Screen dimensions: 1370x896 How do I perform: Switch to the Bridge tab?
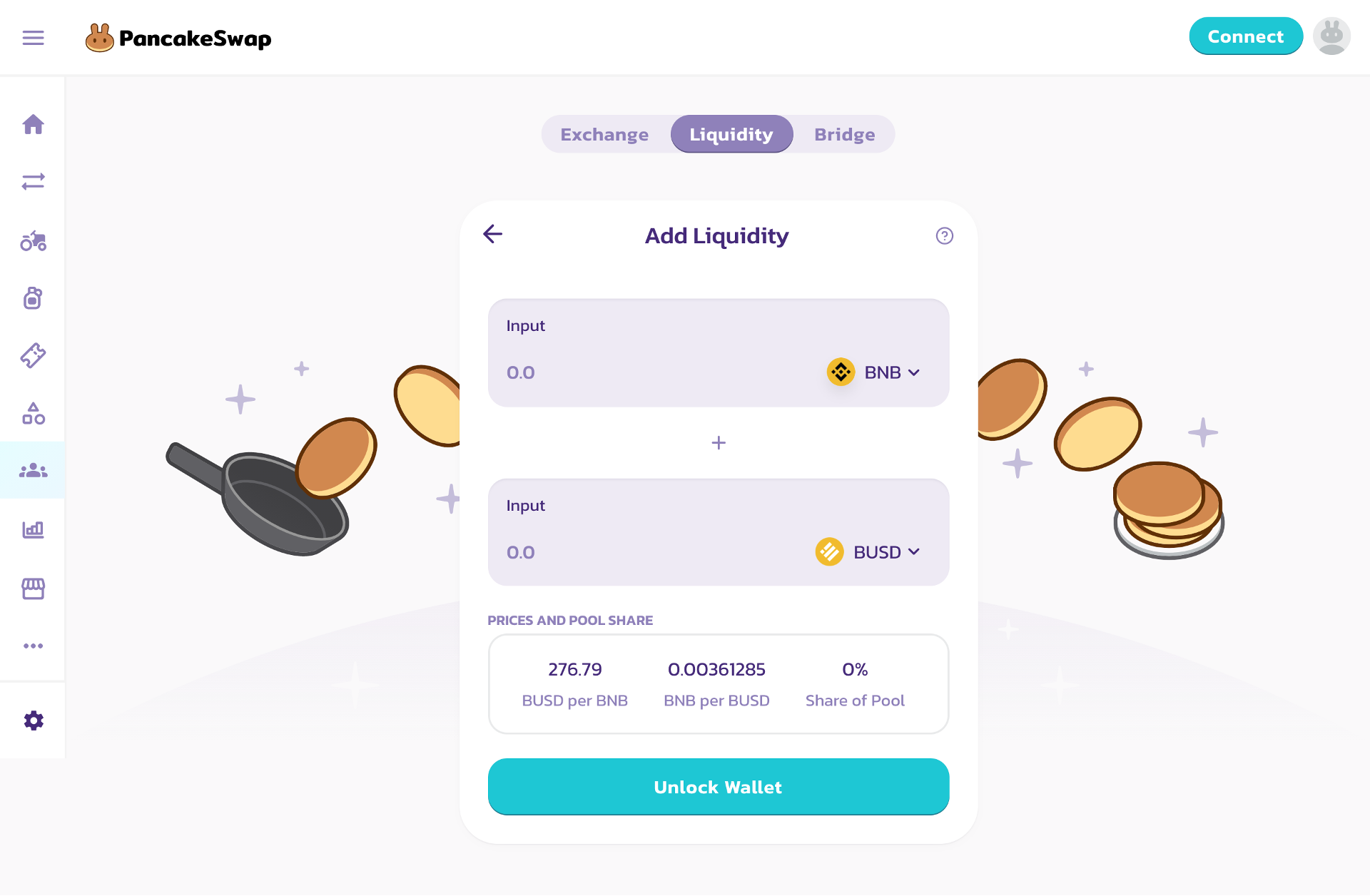(844, 134)
